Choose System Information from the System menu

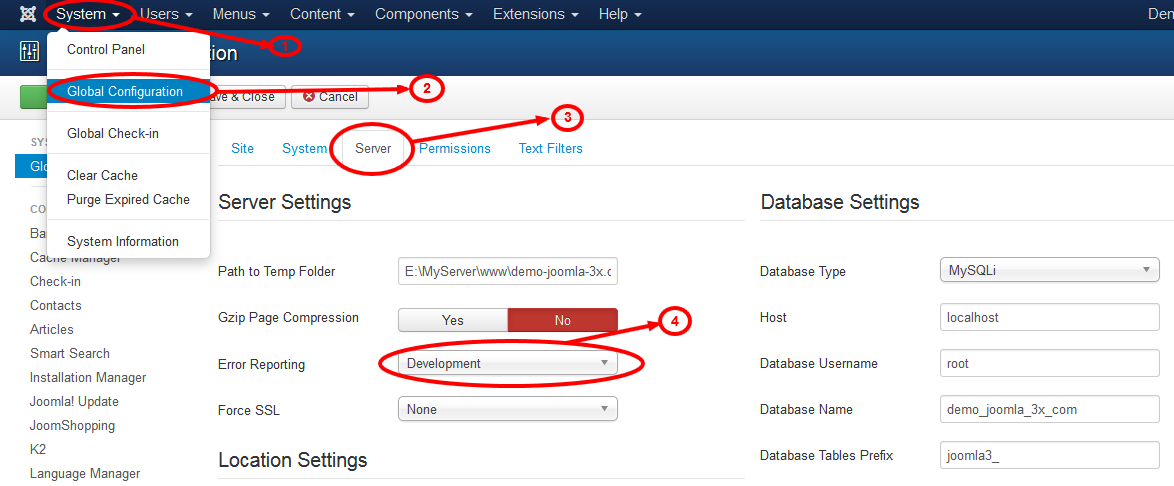click(x=123, y=242)
